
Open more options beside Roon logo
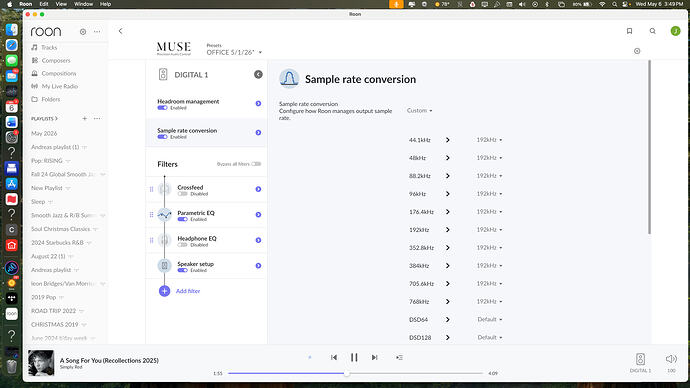point(97,32)
